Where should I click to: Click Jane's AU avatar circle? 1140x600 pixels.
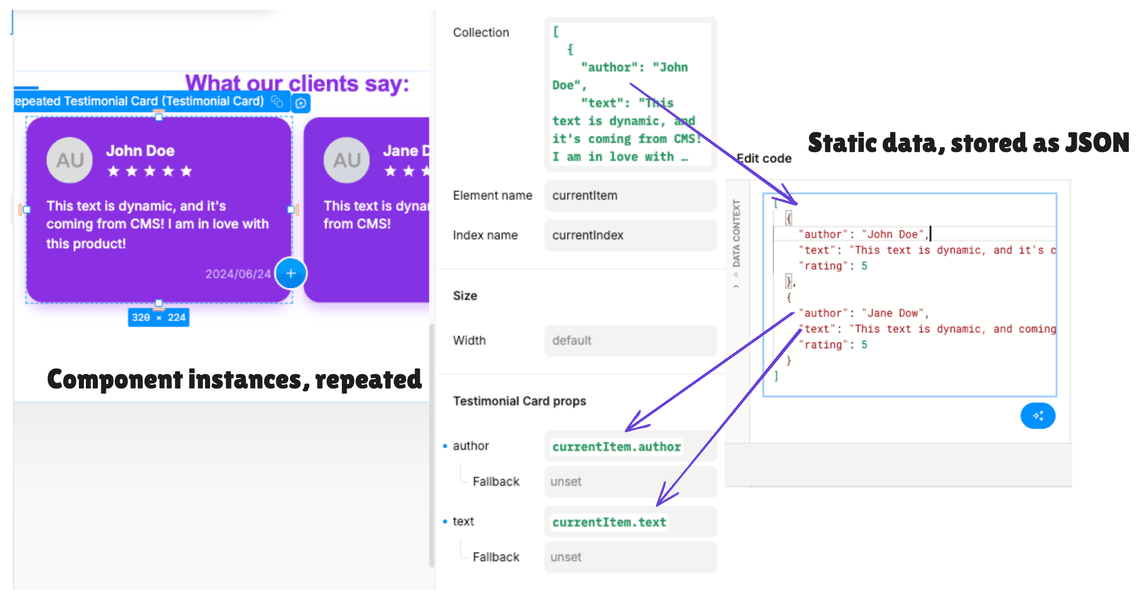(x=347, y=160)
